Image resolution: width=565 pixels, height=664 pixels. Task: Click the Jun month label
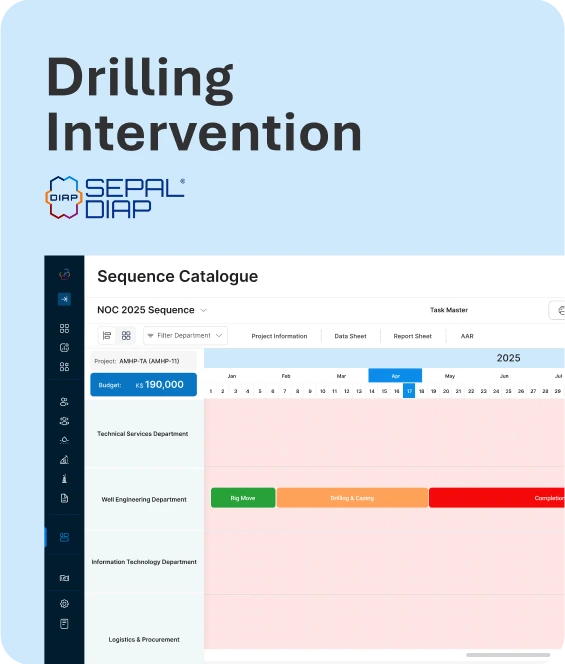[504, 376]
